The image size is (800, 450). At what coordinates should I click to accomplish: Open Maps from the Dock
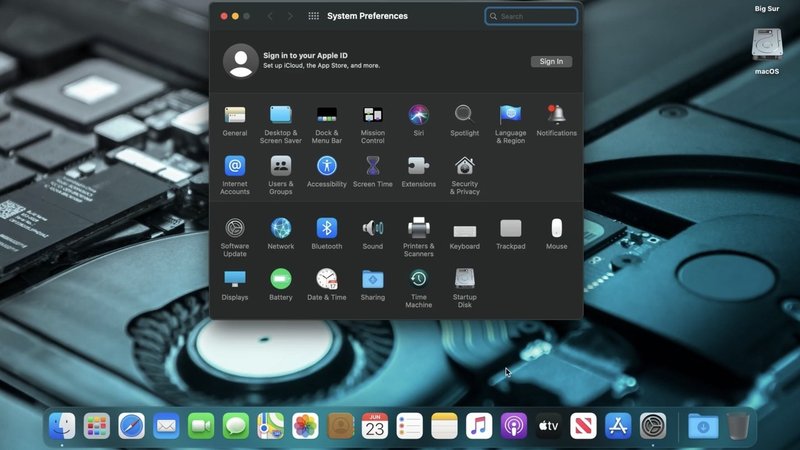click(270, 426)
